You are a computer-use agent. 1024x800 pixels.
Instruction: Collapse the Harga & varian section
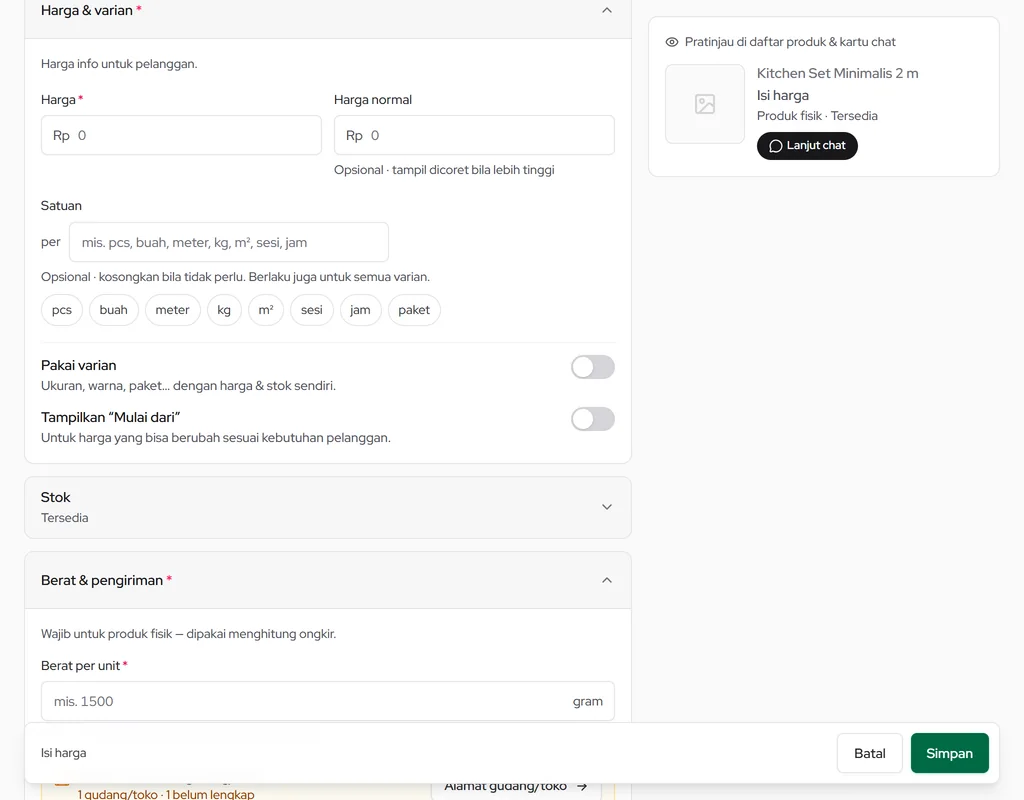coord(607,10)
